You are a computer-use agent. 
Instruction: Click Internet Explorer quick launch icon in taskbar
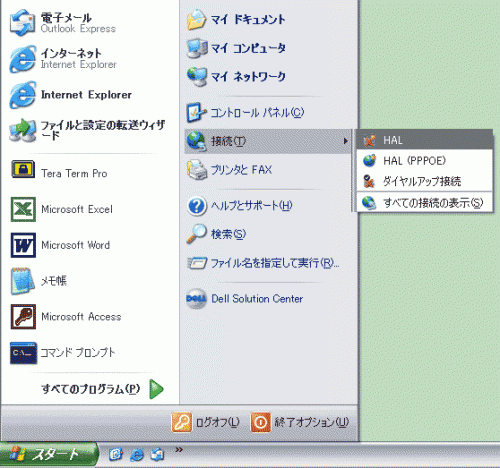tap(137, 455)
